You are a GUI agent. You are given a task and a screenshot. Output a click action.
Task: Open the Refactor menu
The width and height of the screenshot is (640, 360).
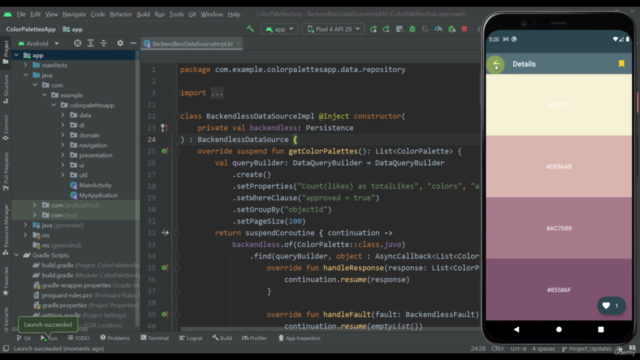[x=120, y=14]
